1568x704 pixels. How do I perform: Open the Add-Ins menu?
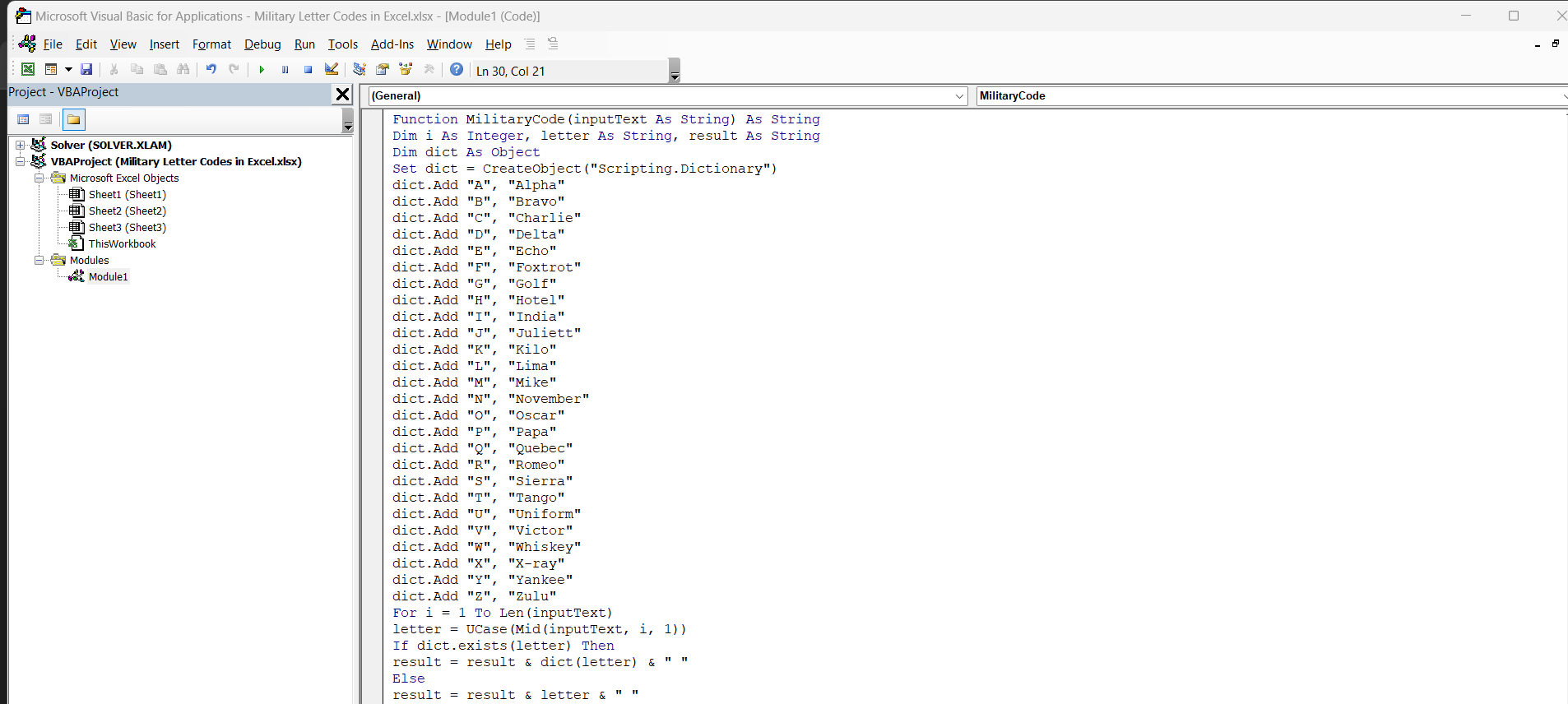[x=392, y=44]
